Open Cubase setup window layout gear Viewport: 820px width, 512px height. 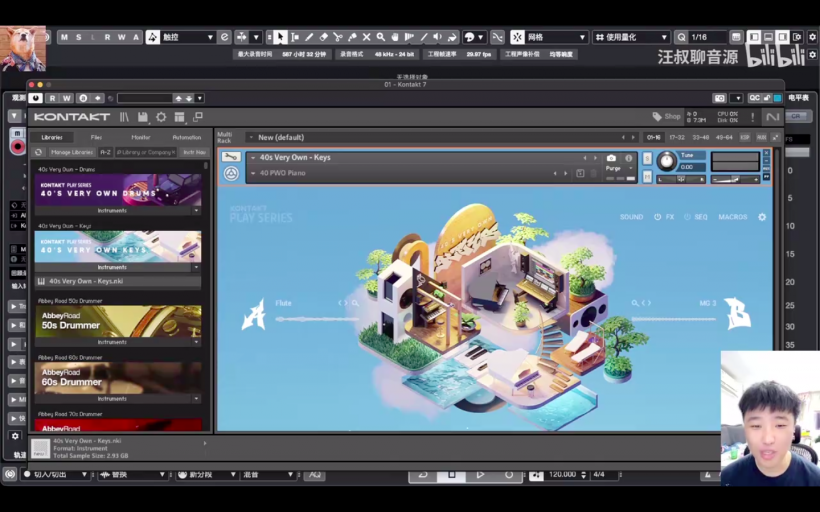point(812,37)
